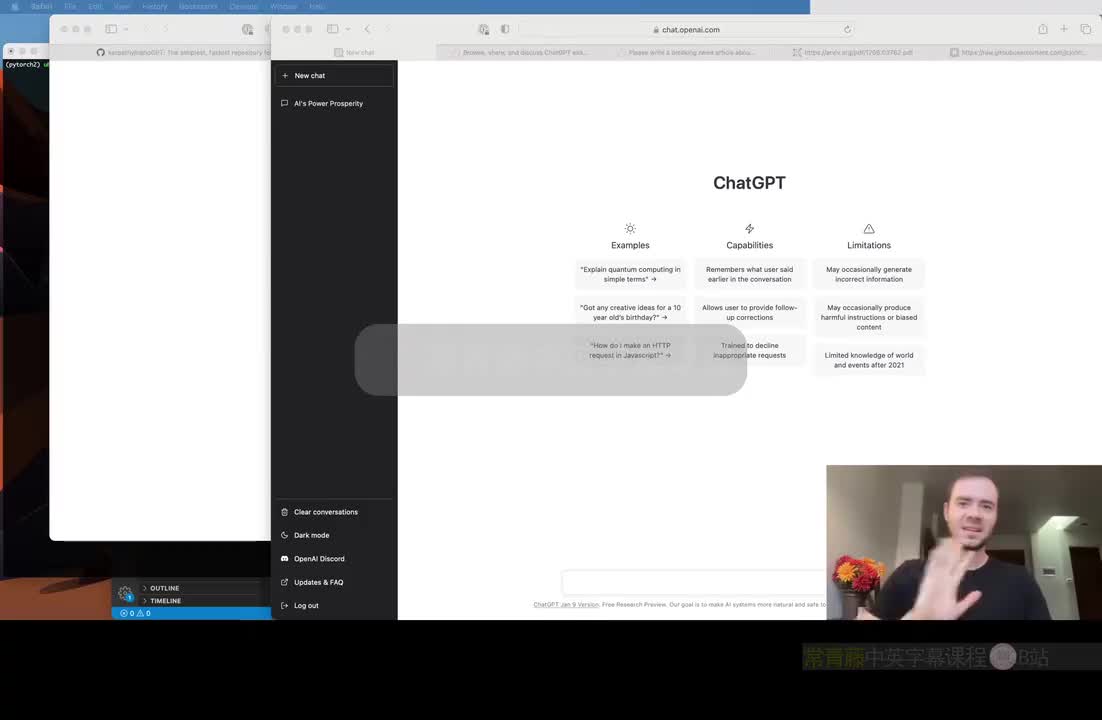Click privacy shield icon in back Safari

coord(247,29)
